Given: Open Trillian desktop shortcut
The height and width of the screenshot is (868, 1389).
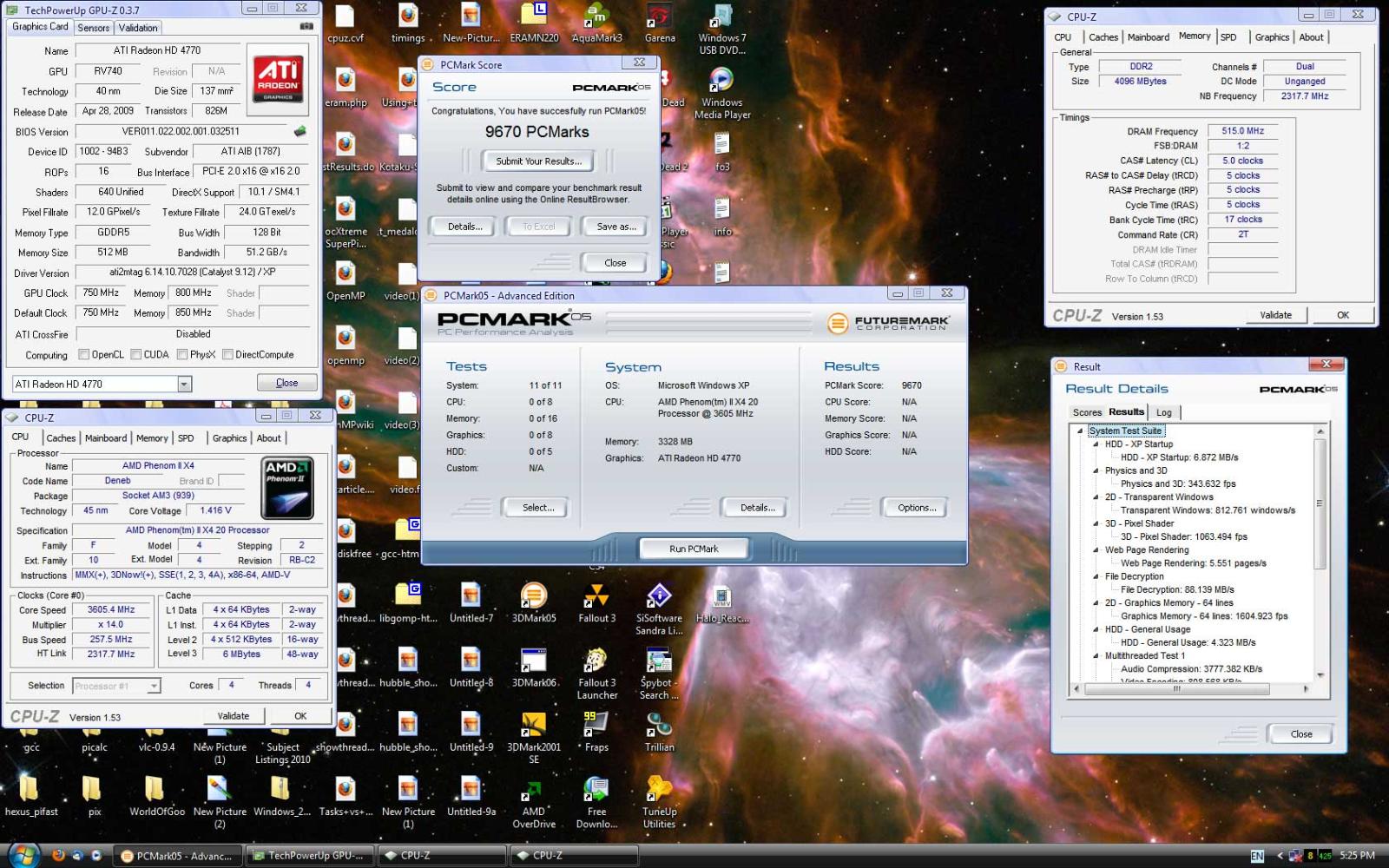Looking at the screenshot, I should [x=660, y=732].
